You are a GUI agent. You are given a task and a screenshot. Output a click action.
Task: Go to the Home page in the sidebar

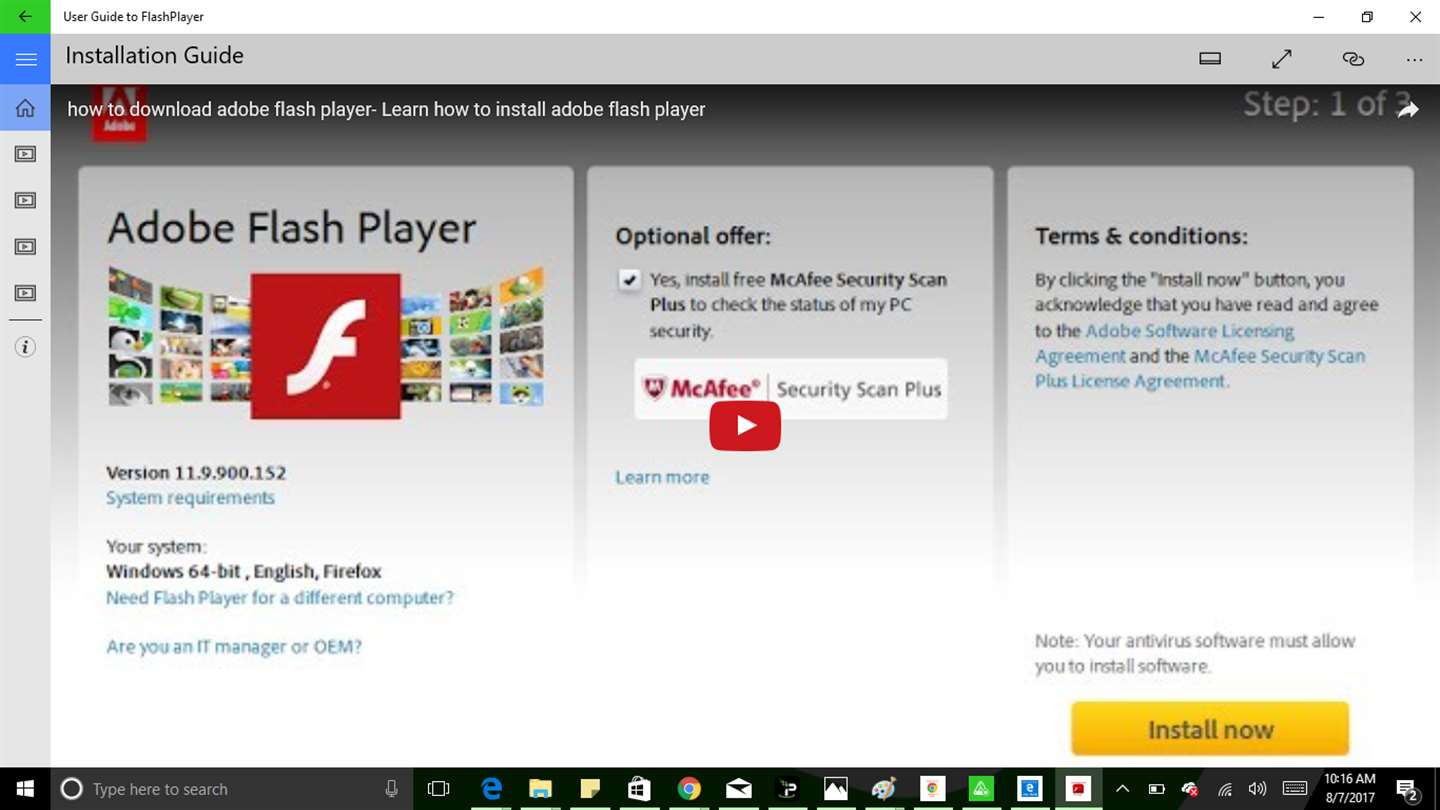(x=25, y=108)
